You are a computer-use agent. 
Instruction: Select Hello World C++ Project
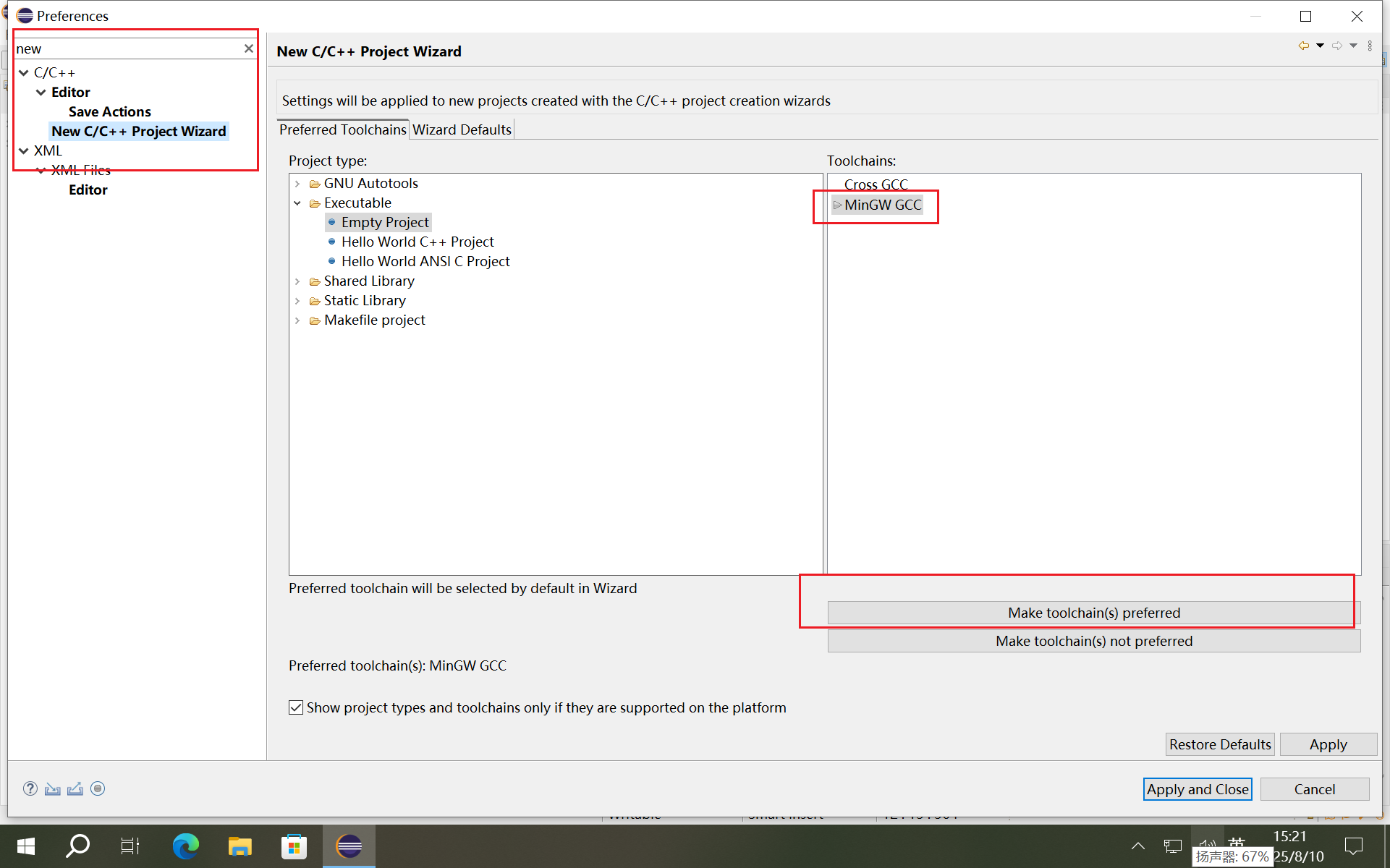[418, 242]
